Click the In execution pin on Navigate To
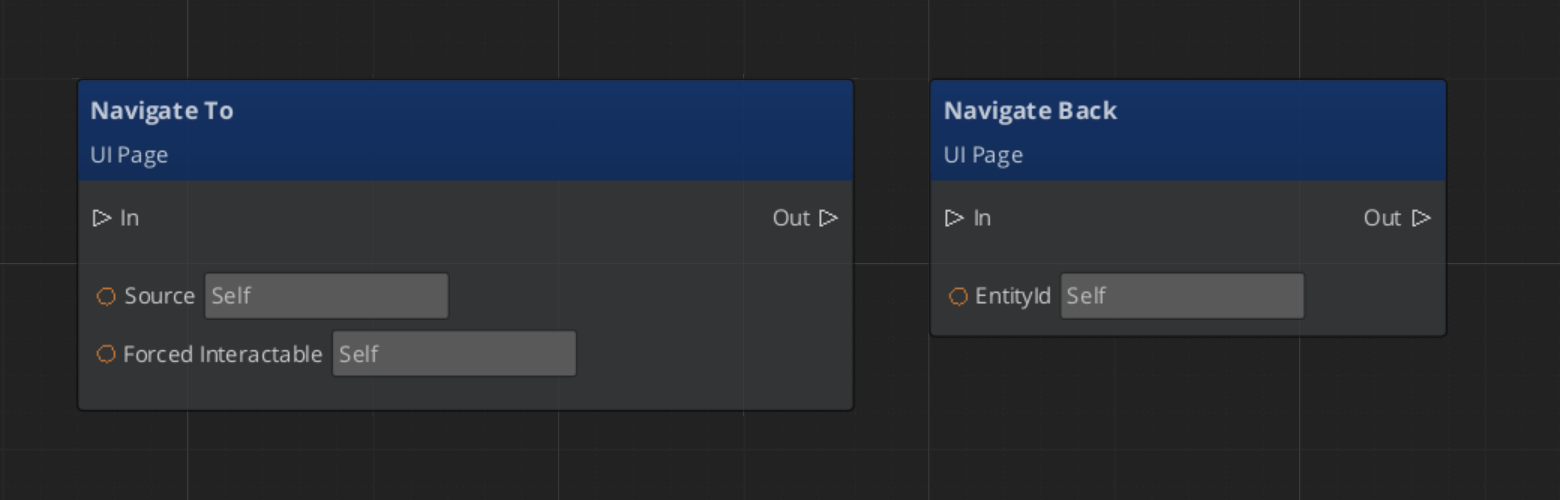The width and height of the screenshot is (1560, 500). point(102,218)
